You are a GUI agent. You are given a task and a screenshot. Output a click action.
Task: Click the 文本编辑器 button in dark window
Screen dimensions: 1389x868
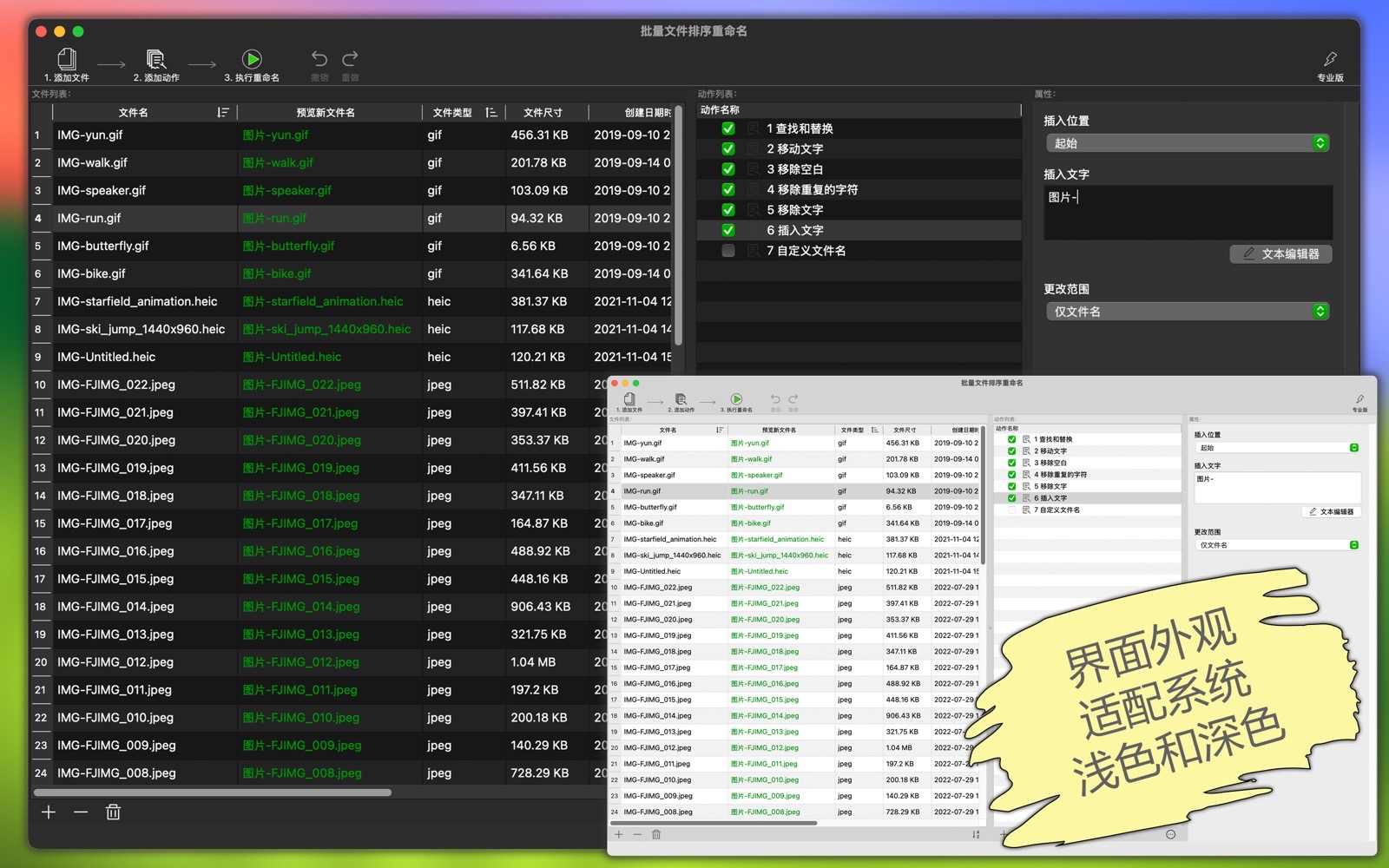[1280, 254]
